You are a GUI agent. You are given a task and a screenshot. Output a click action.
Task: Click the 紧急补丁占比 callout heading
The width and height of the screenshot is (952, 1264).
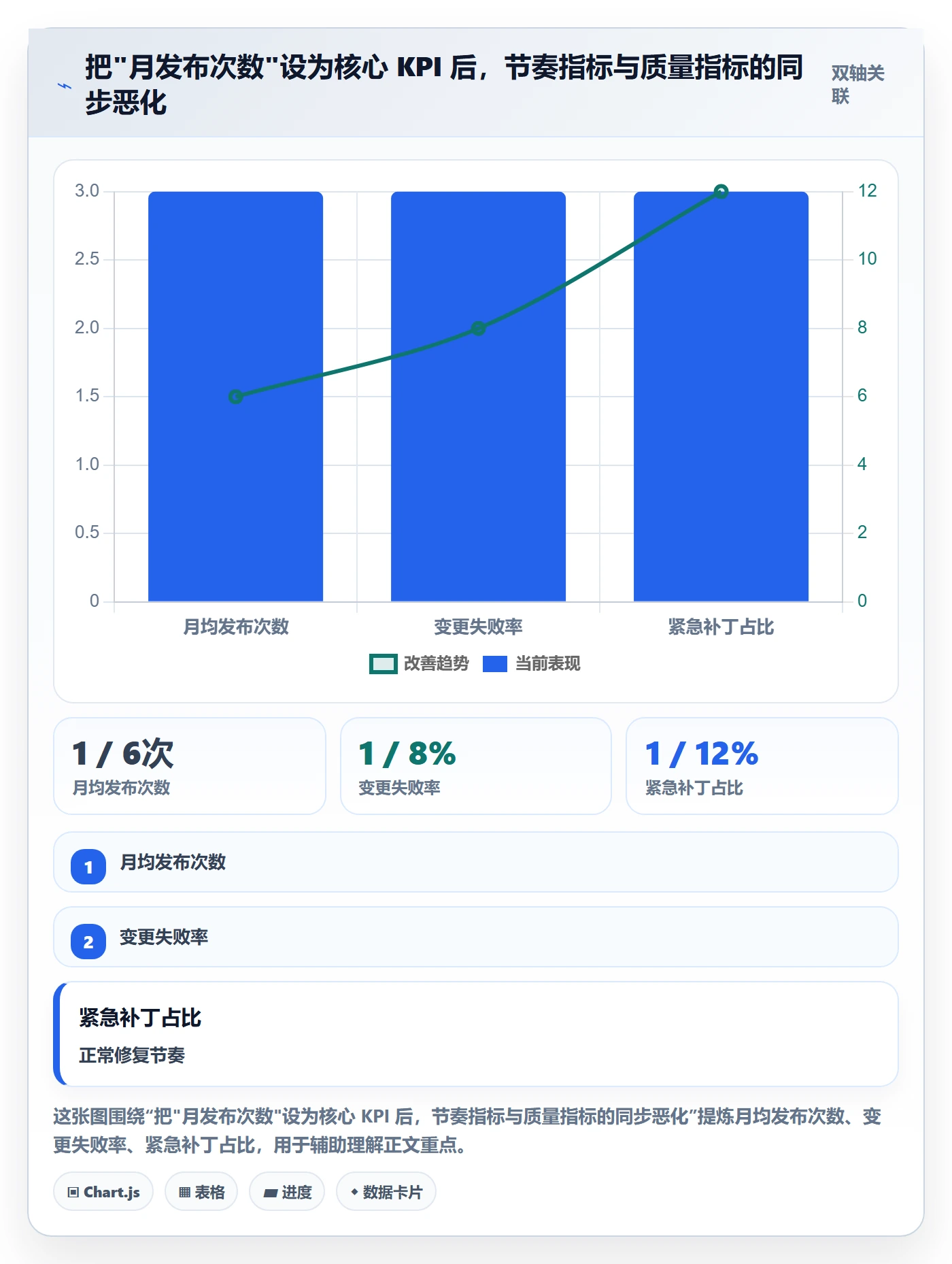[140, 1018]
